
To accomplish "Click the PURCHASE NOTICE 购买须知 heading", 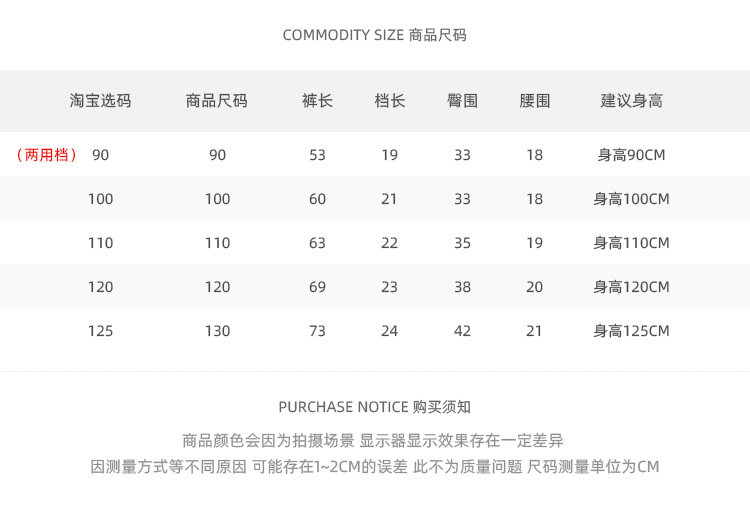I will tap(374, 407).
